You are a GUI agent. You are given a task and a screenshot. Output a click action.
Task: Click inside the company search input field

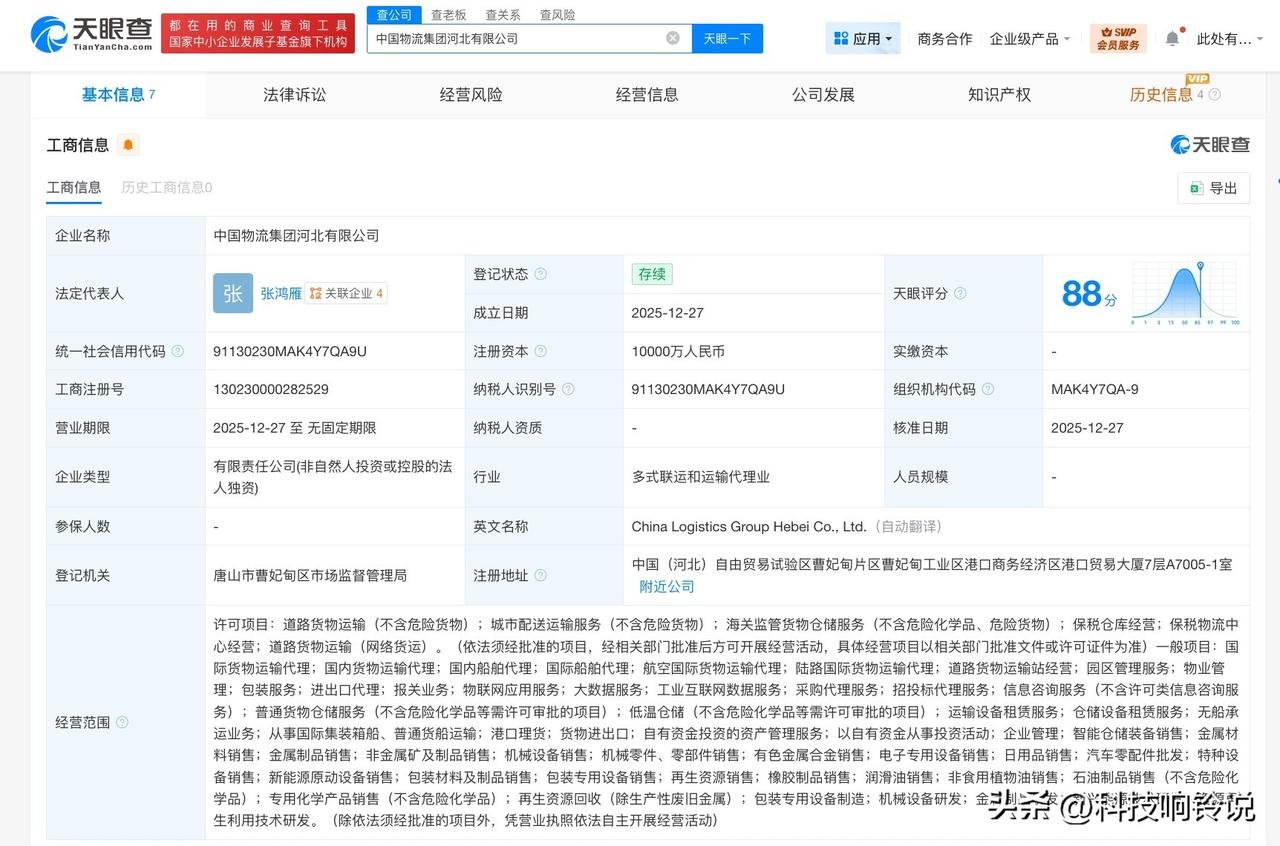pos(520,37)
